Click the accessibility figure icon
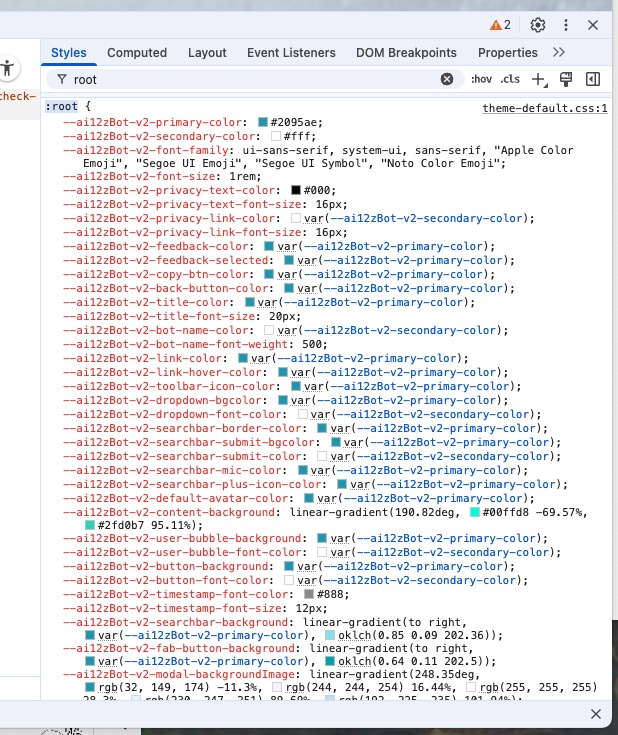 (x=8, y=68)
